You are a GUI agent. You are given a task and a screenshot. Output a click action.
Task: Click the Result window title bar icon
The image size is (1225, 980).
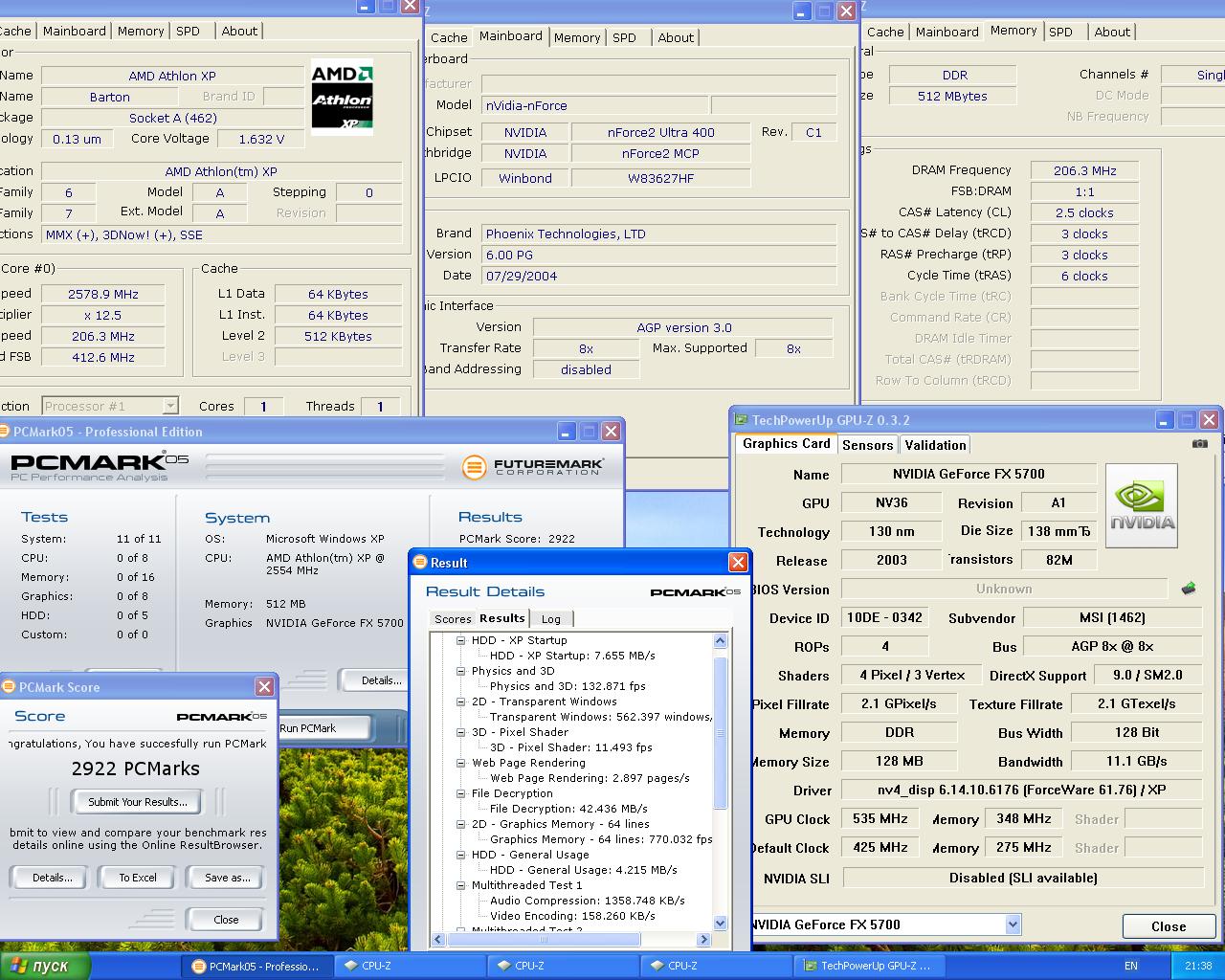coord(420,562)
